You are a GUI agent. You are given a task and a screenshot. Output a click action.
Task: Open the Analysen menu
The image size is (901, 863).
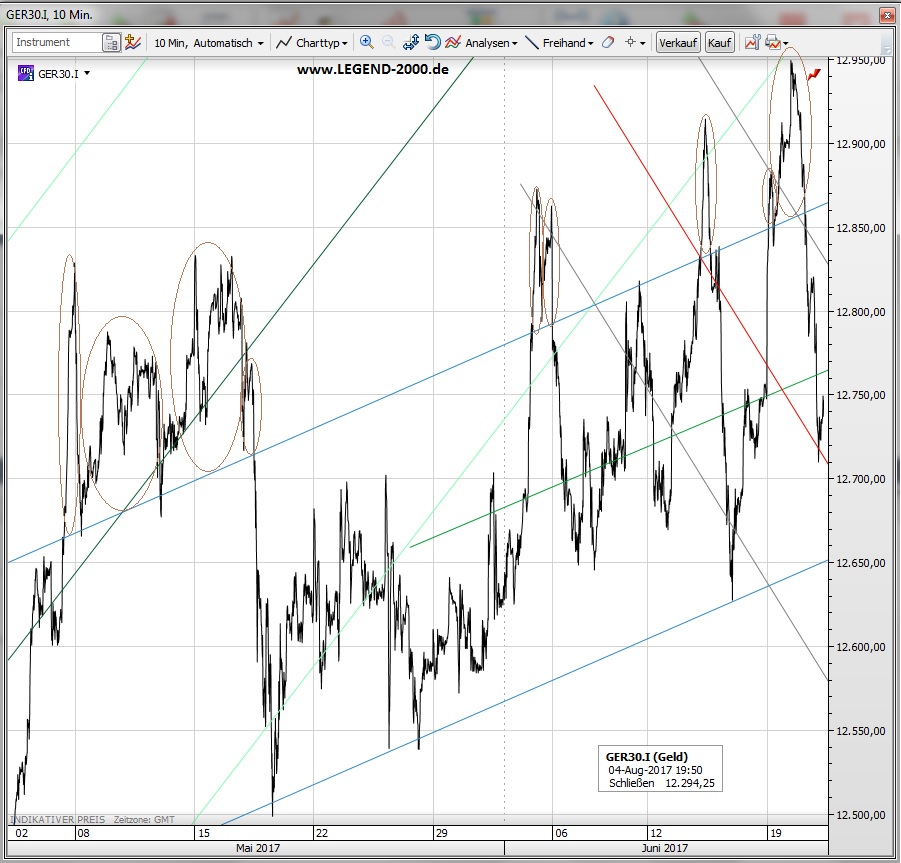(482, 43)
